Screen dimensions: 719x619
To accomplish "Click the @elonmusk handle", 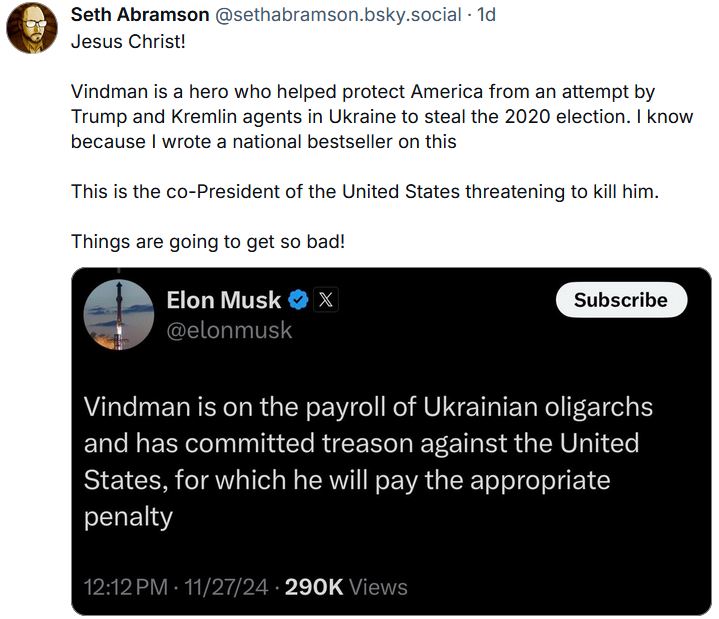I will point(228,330).
